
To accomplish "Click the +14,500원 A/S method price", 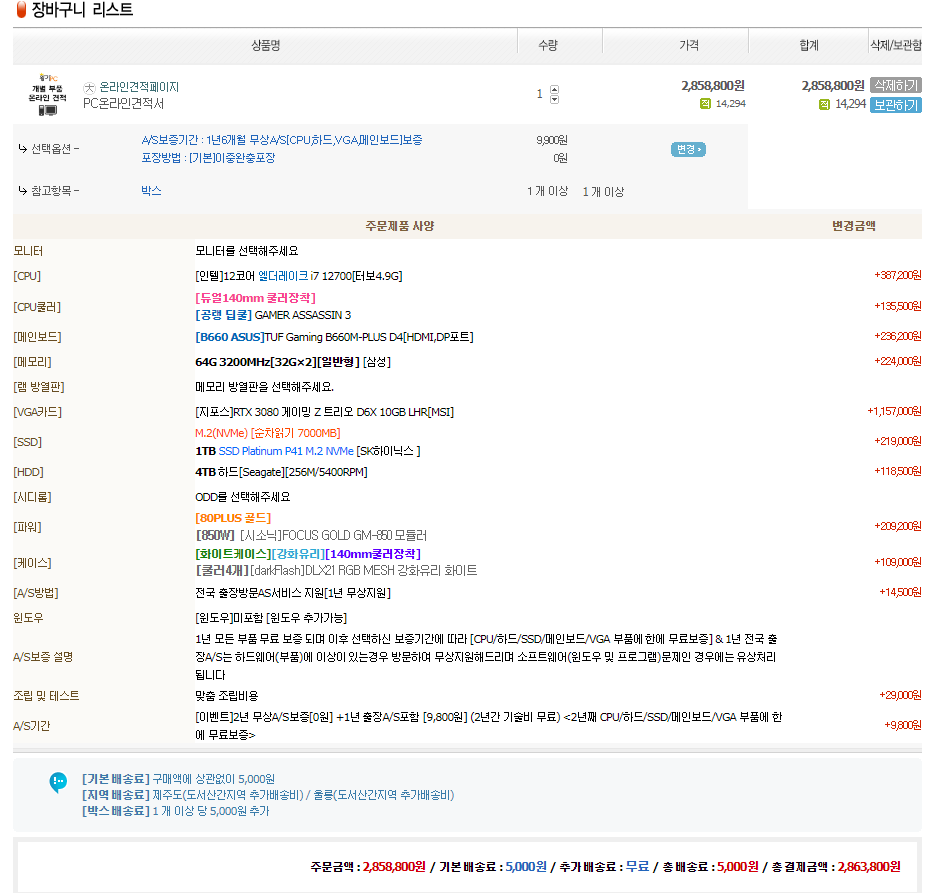I will (900, 592).
